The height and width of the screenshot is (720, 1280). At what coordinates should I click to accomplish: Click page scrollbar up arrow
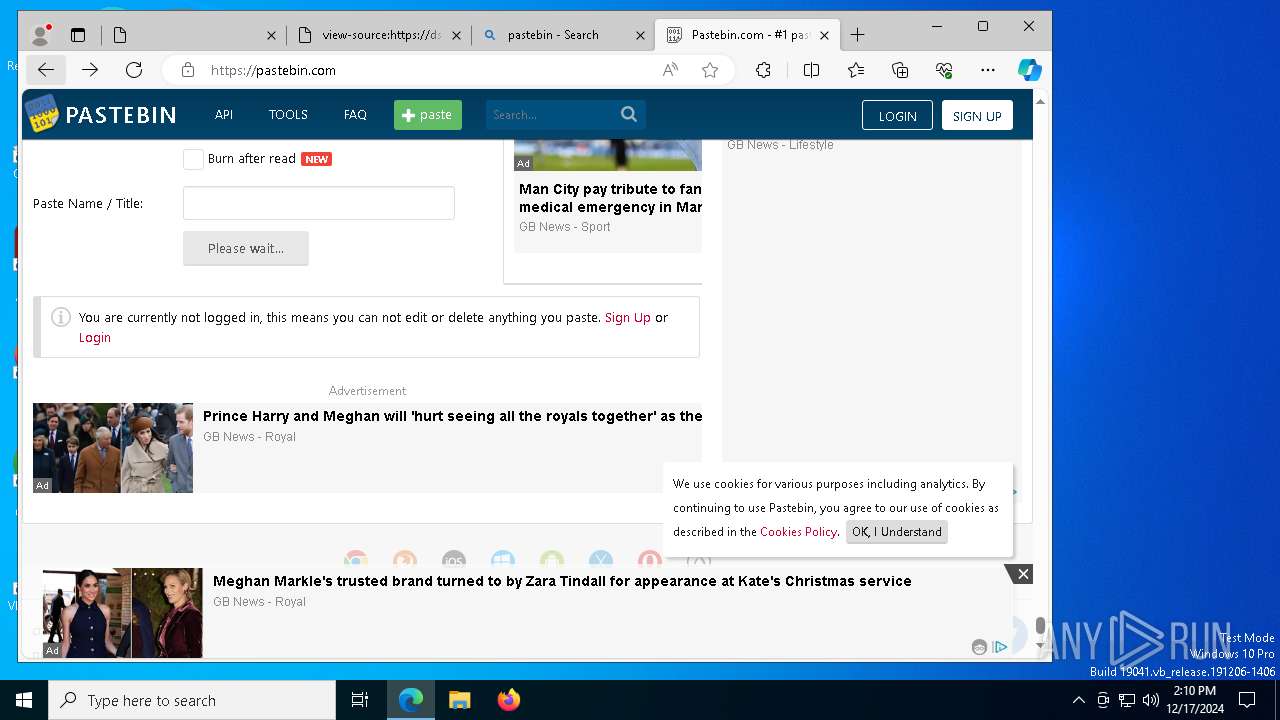click(1040, 102)
